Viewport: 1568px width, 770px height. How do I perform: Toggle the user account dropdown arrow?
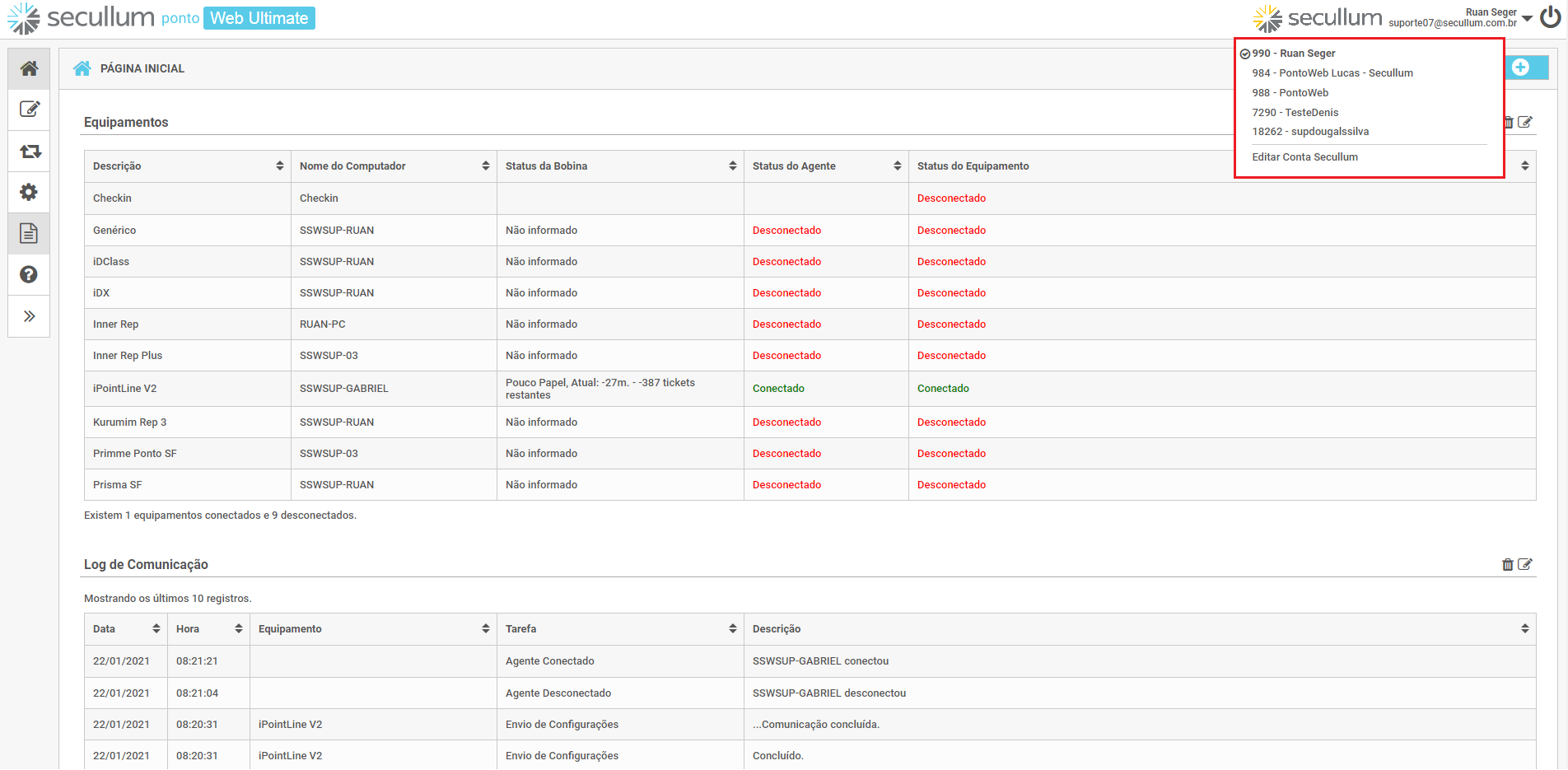1527,18
